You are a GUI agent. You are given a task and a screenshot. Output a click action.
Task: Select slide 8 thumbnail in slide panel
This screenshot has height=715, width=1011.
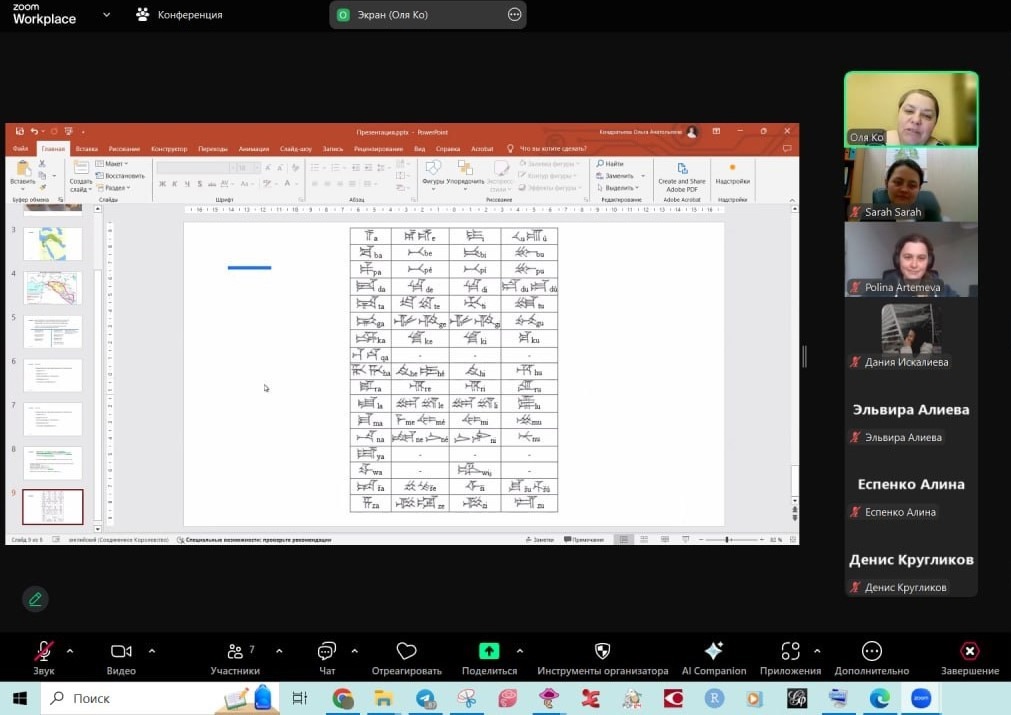click(x=52, y=462)
